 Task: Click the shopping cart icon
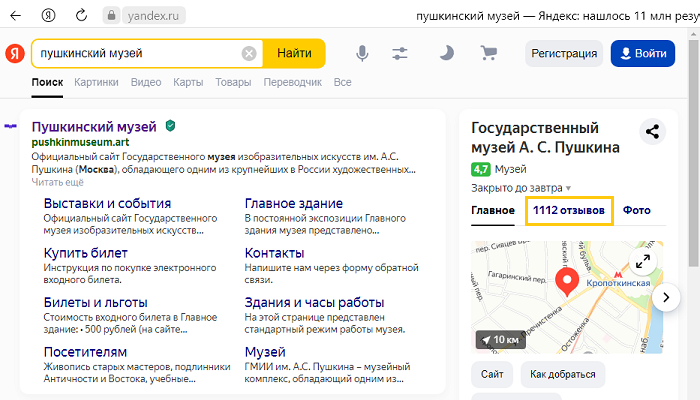tap(489, 53)
